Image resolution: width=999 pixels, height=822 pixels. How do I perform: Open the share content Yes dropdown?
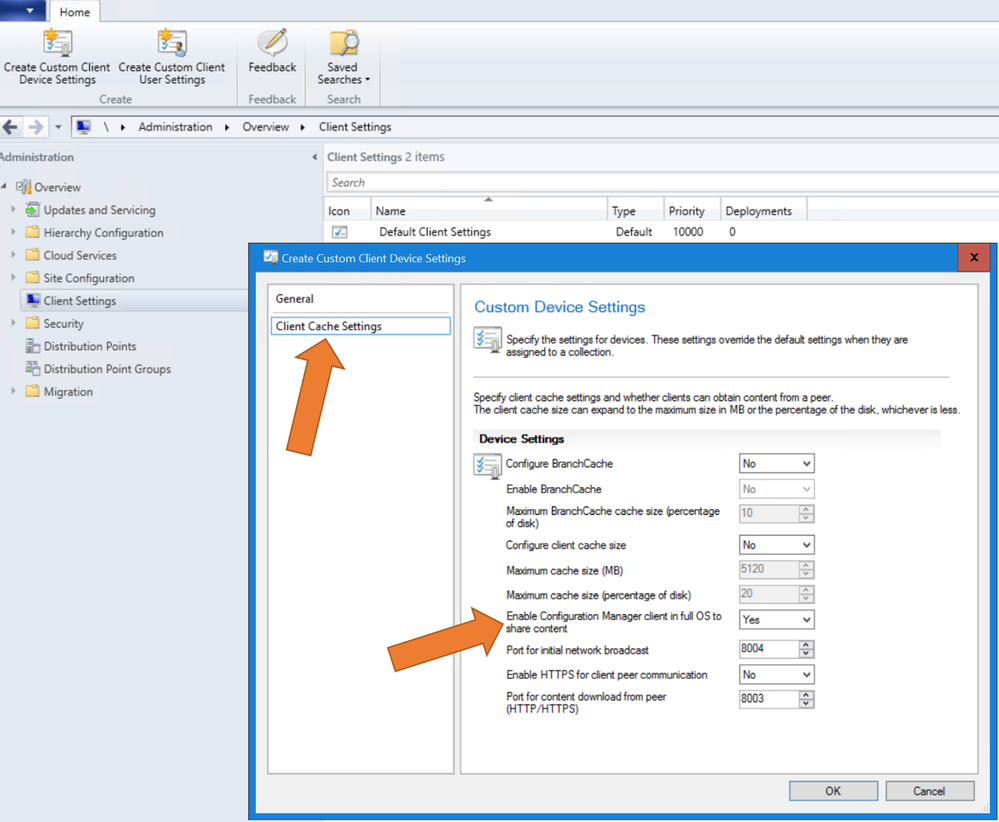777,619
